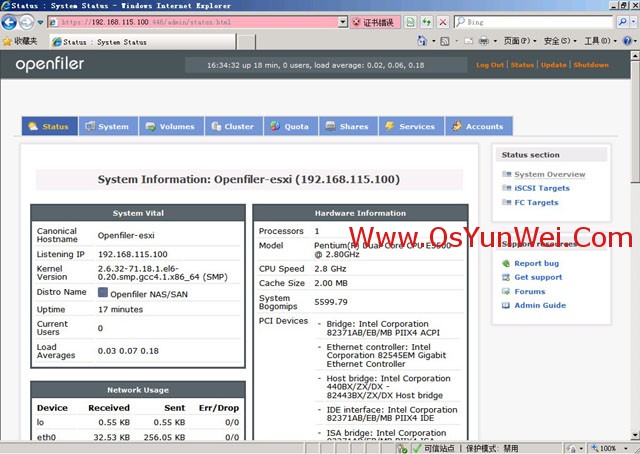Expand the Home button dropdown arrow
The height and width of the screenshot is (454, 640).
pos(433,41)
